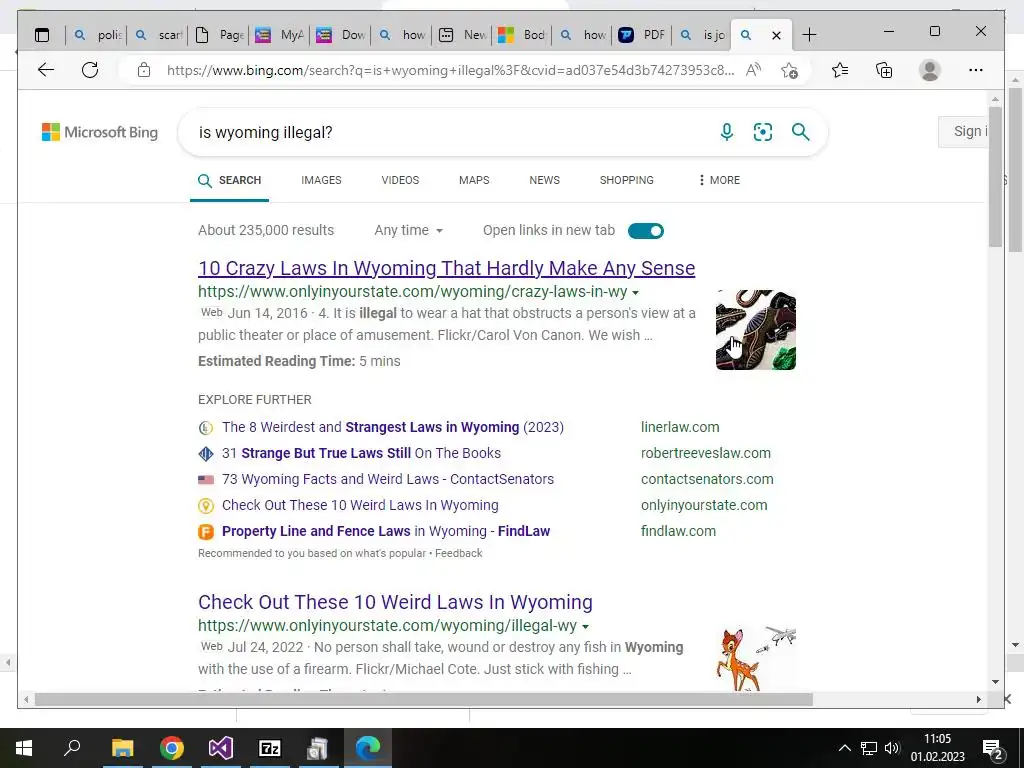Open volume control in system tray

click(x=892, y=748)
